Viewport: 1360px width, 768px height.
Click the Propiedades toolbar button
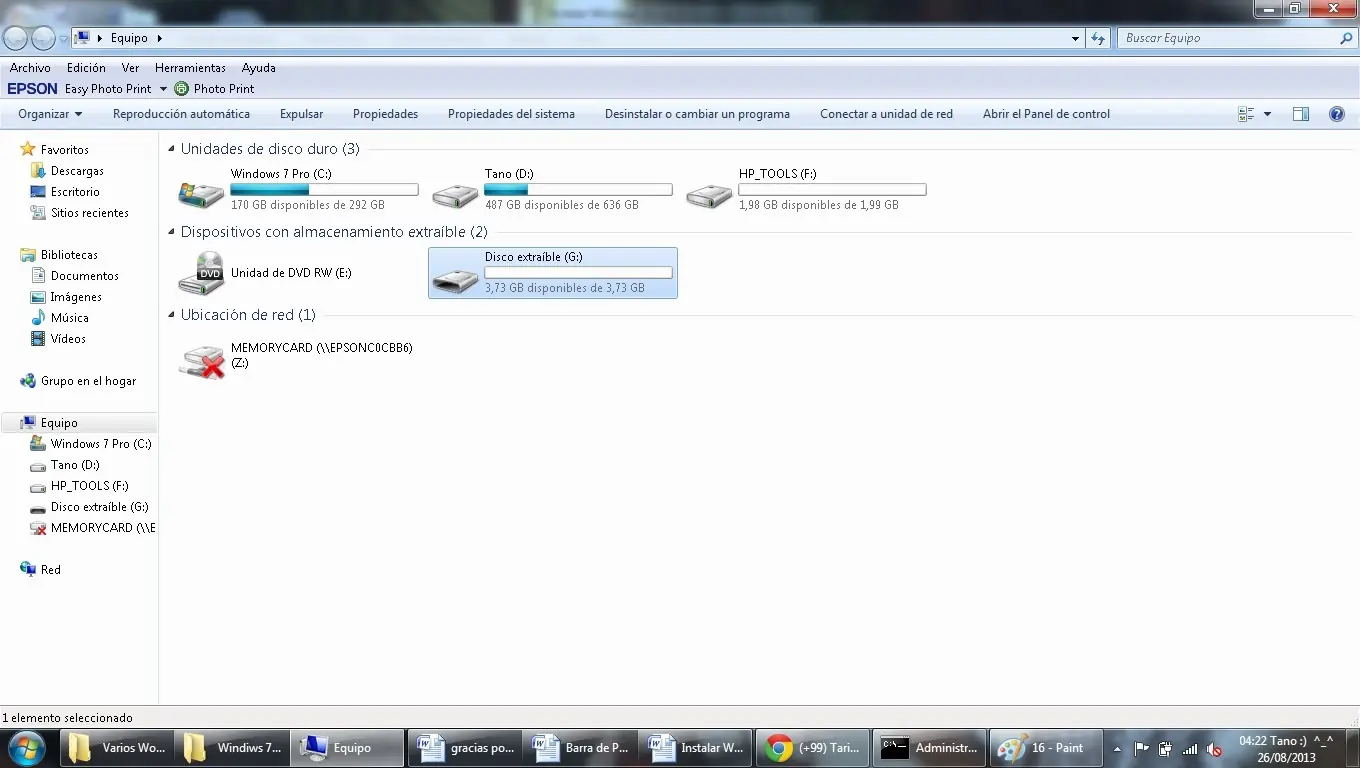(385, 114)
